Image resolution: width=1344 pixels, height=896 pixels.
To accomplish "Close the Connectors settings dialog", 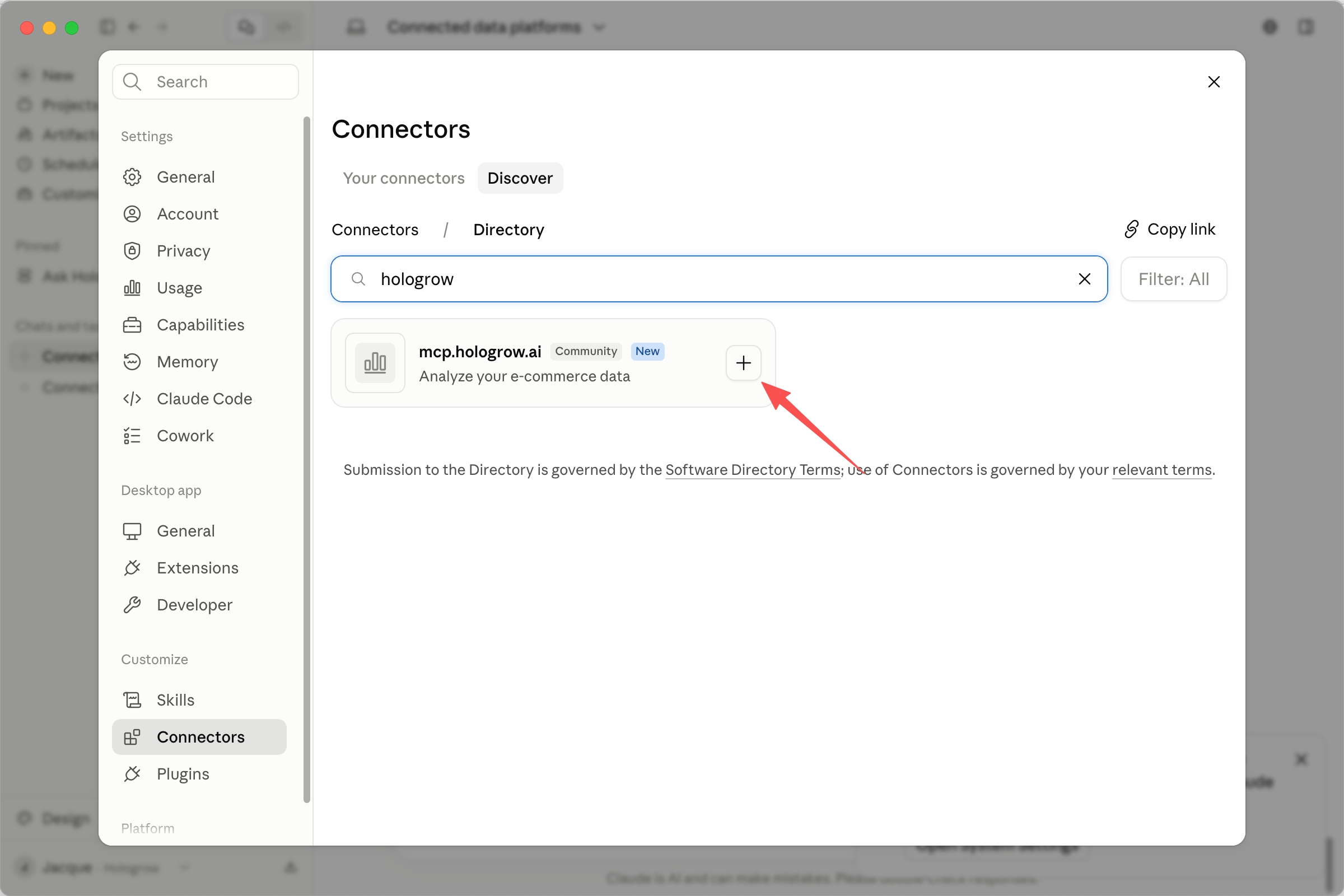I will 1214,82.
